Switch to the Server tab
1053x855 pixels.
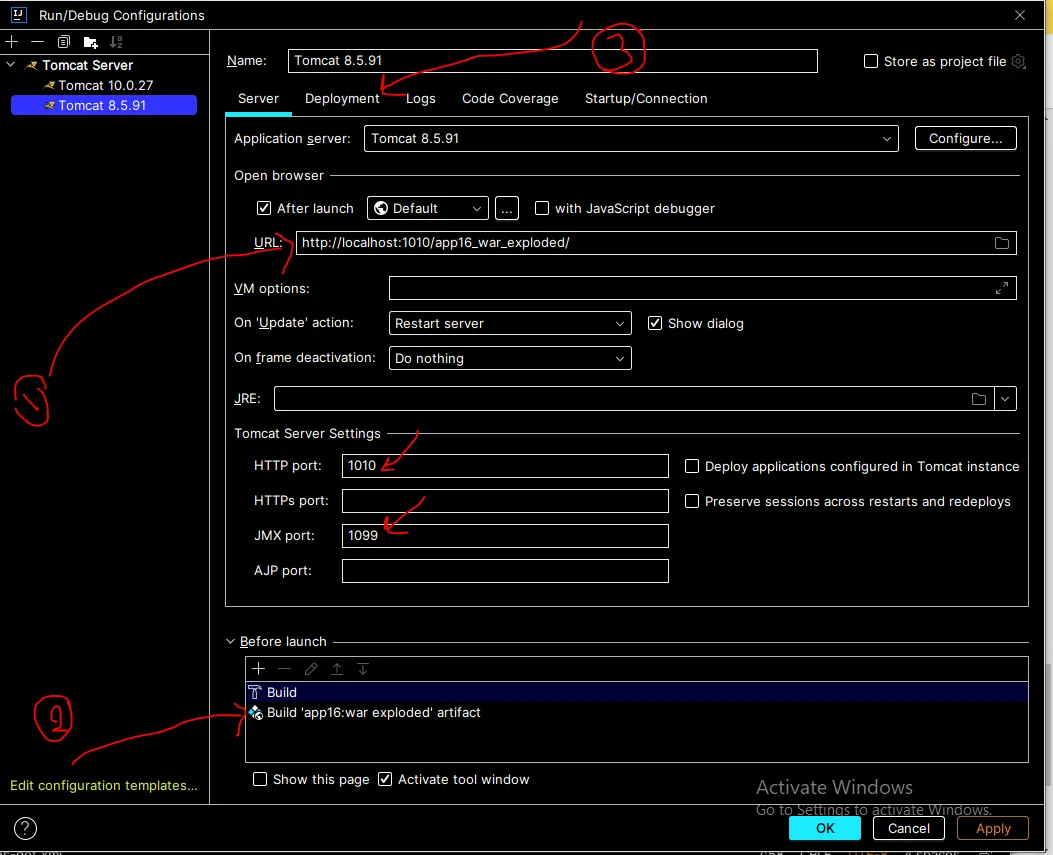pos(258,99)
